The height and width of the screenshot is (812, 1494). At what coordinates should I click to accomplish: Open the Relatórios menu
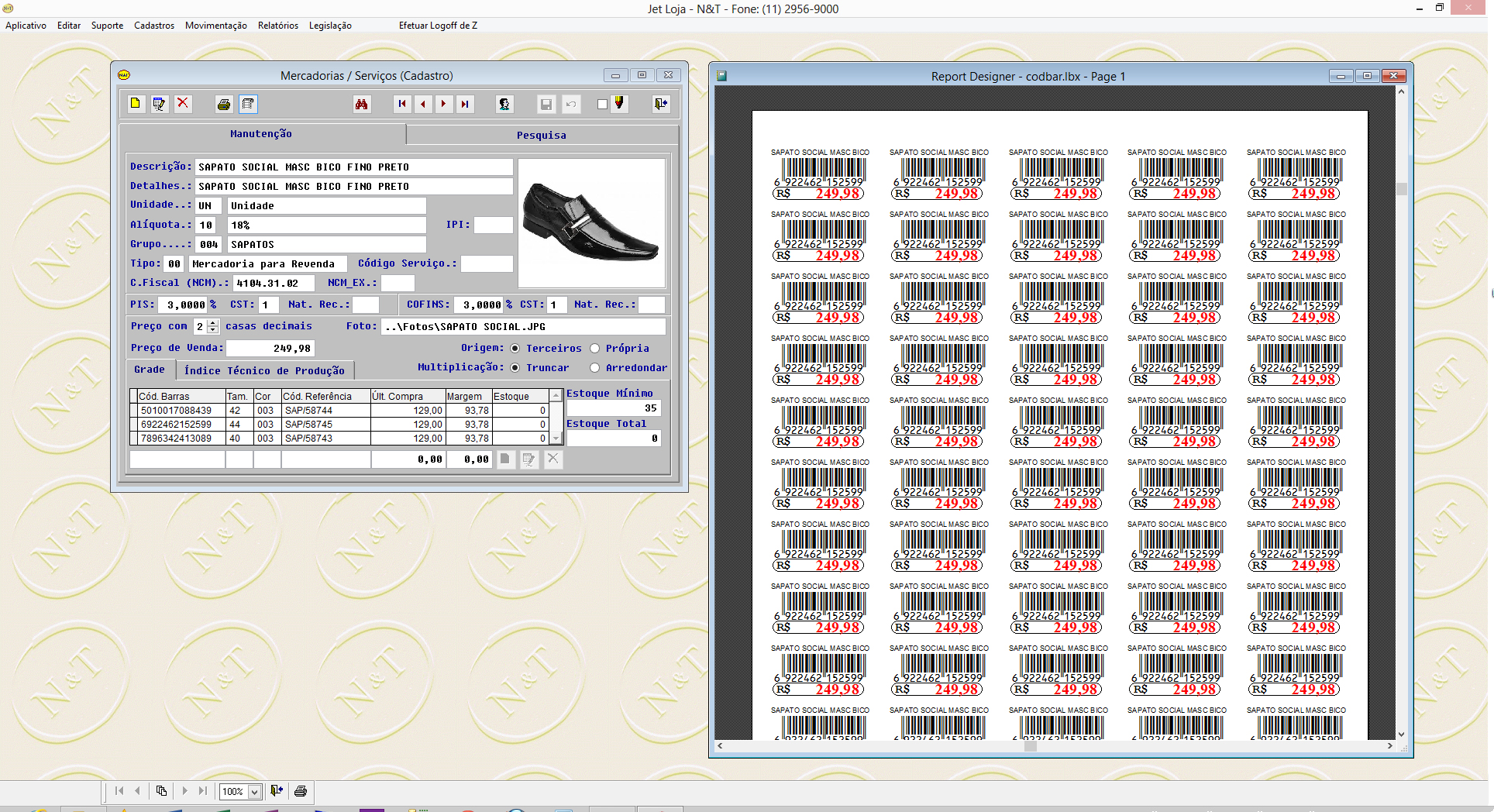[278, 26]
